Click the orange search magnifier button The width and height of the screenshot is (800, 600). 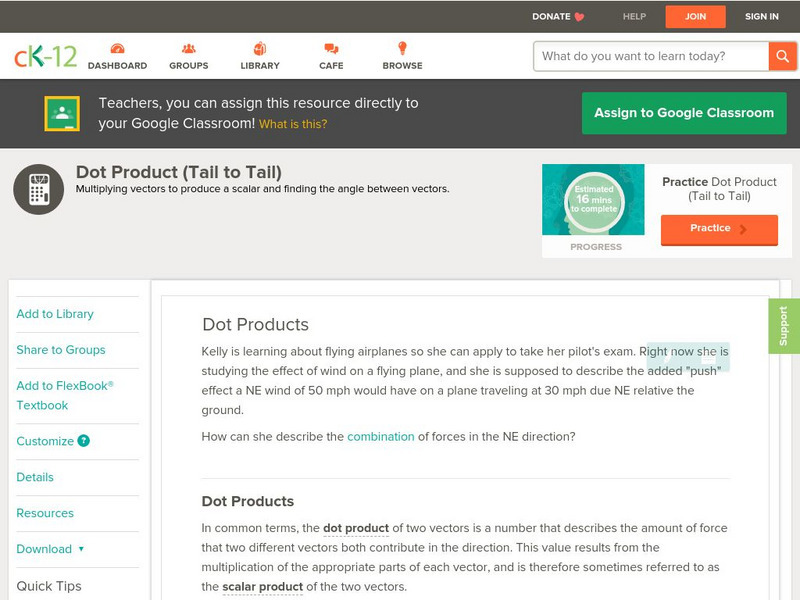[x=782, y=56]
